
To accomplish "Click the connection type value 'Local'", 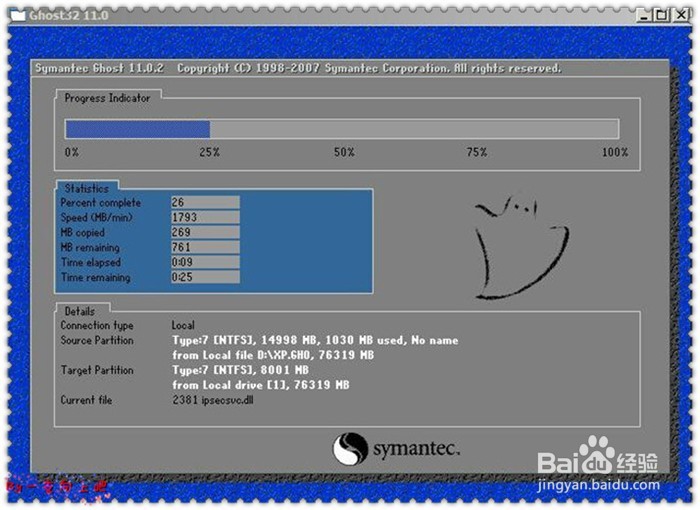I will [183, 325].
